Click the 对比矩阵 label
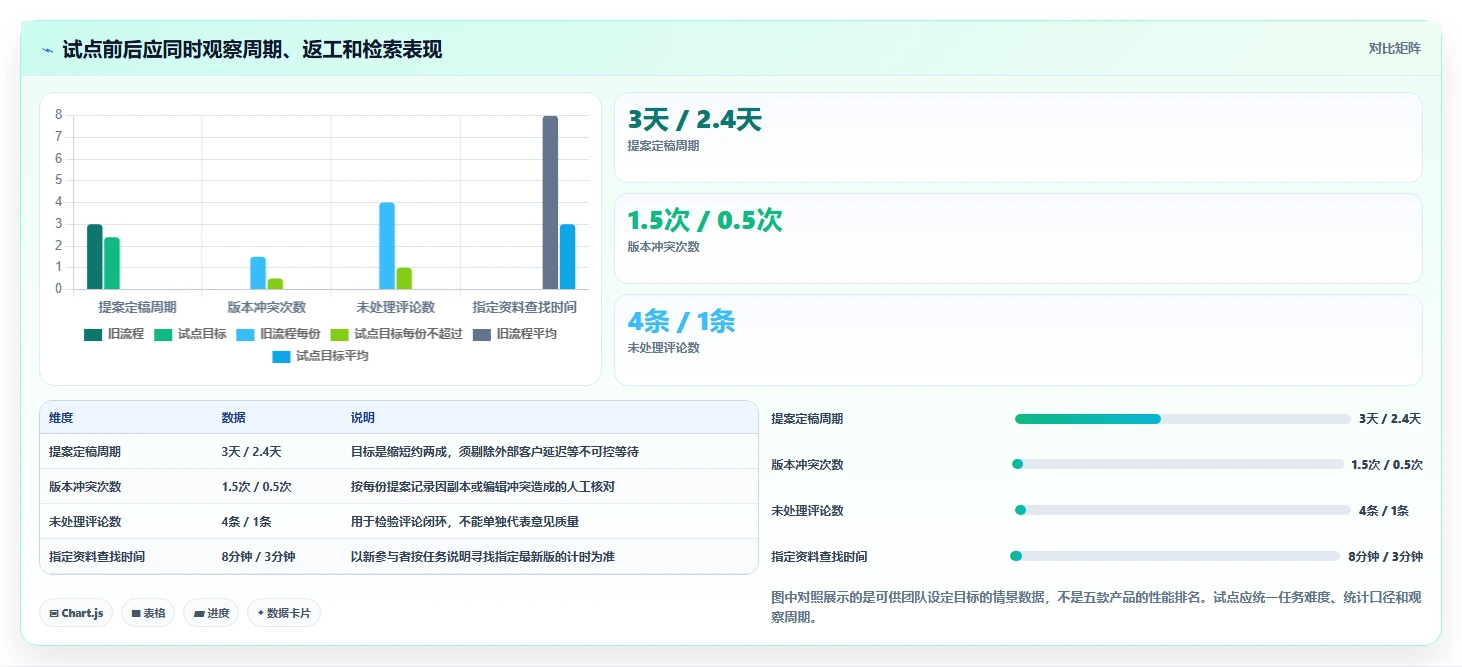 click(x=1394, y=48)
